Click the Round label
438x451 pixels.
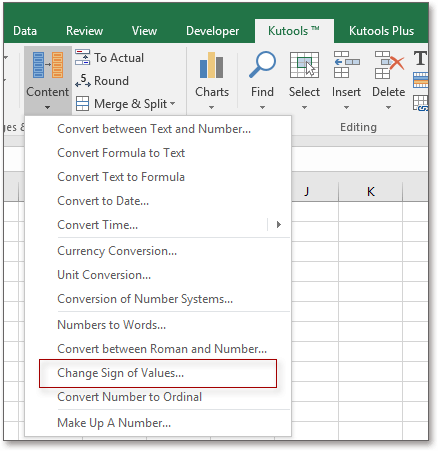pos(111,81)
